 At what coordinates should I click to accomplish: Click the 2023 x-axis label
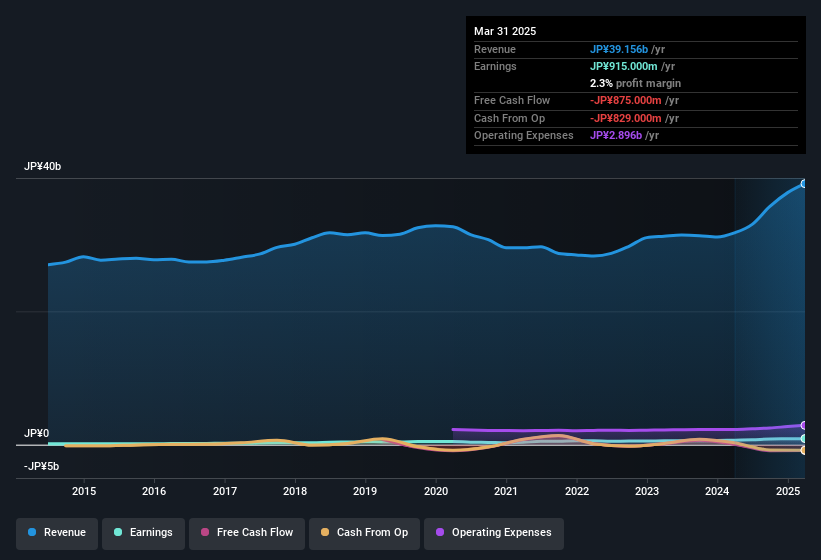[x=647, y=491]
